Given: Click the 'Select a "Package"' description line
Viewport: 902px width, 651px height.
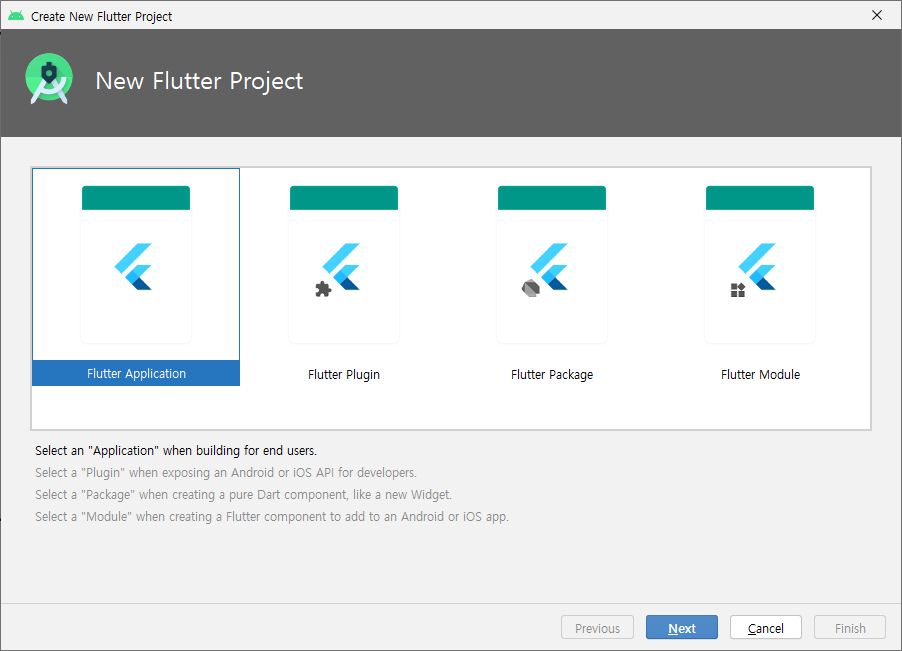Looking at the screenshot, I should pos(243,495).
